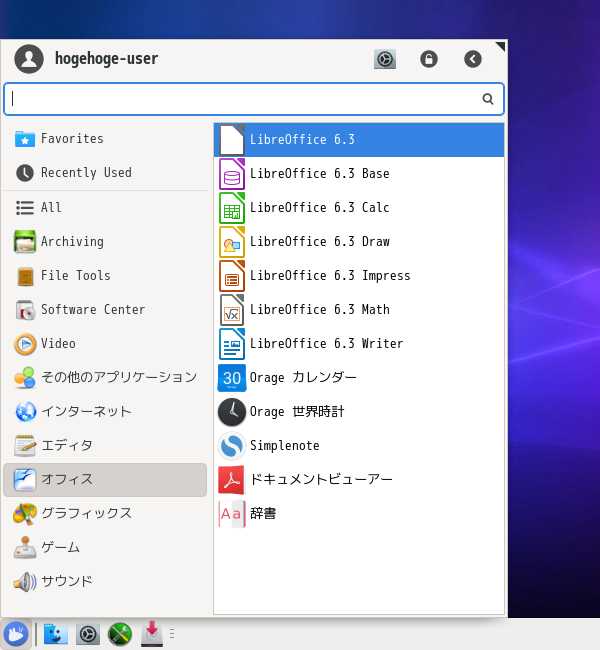
Task: Click the menu resize corner triangle
Action: (500, 46)
